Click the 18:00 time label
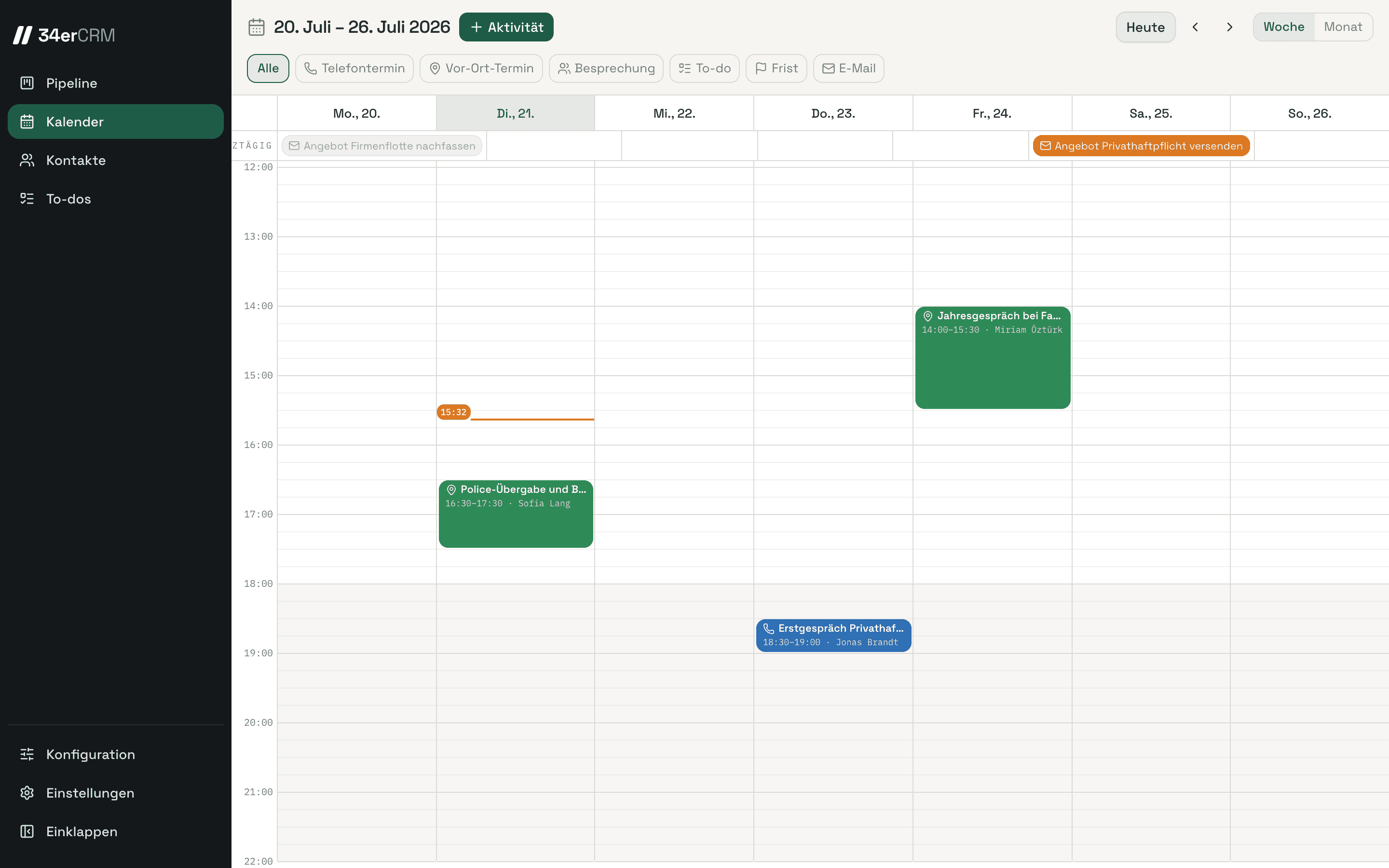 click(259, 584)
